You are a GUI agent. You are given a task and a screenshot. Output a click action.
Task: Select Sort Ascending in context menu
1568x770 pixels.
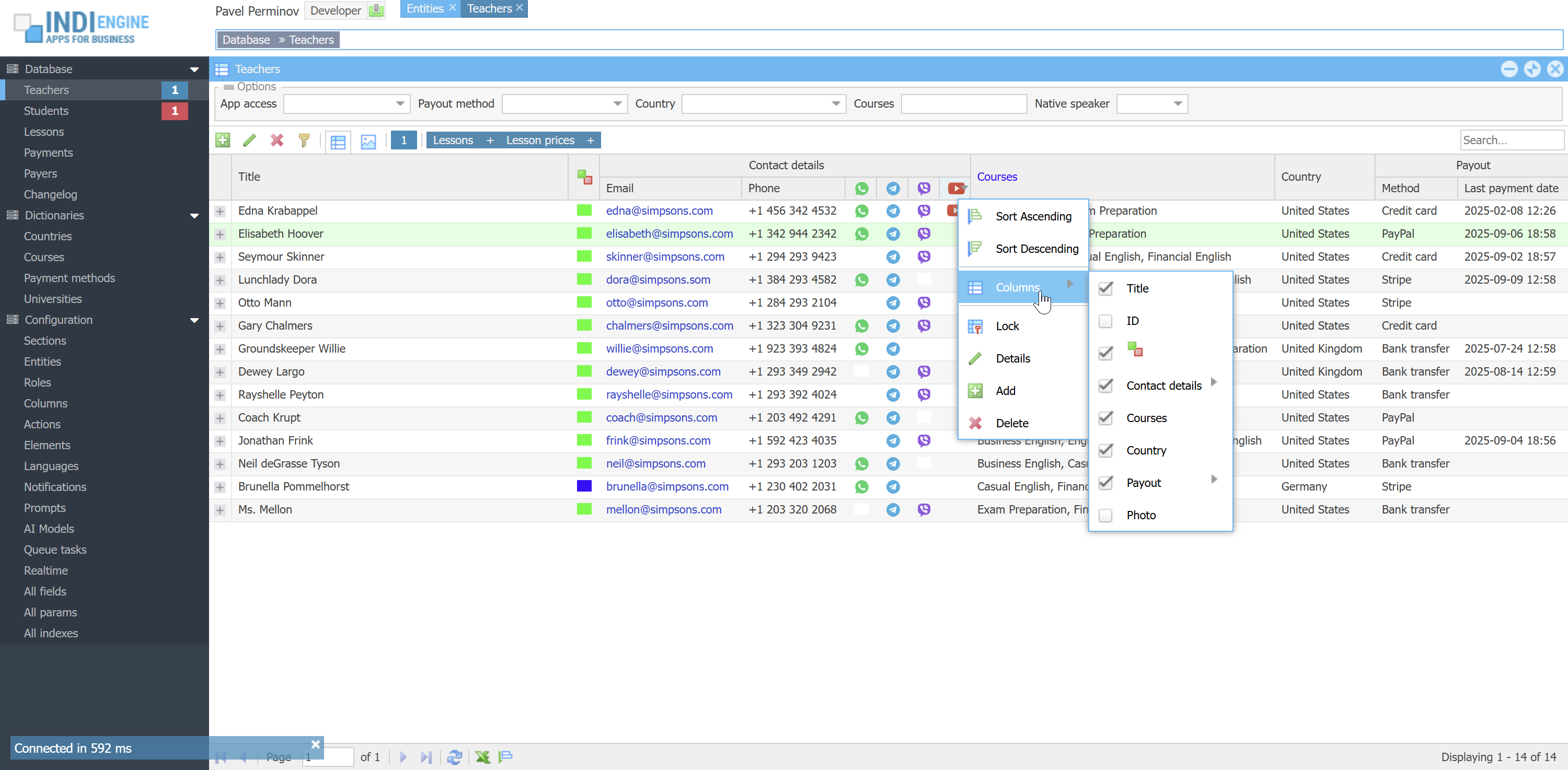click(x=1033, y=216)
